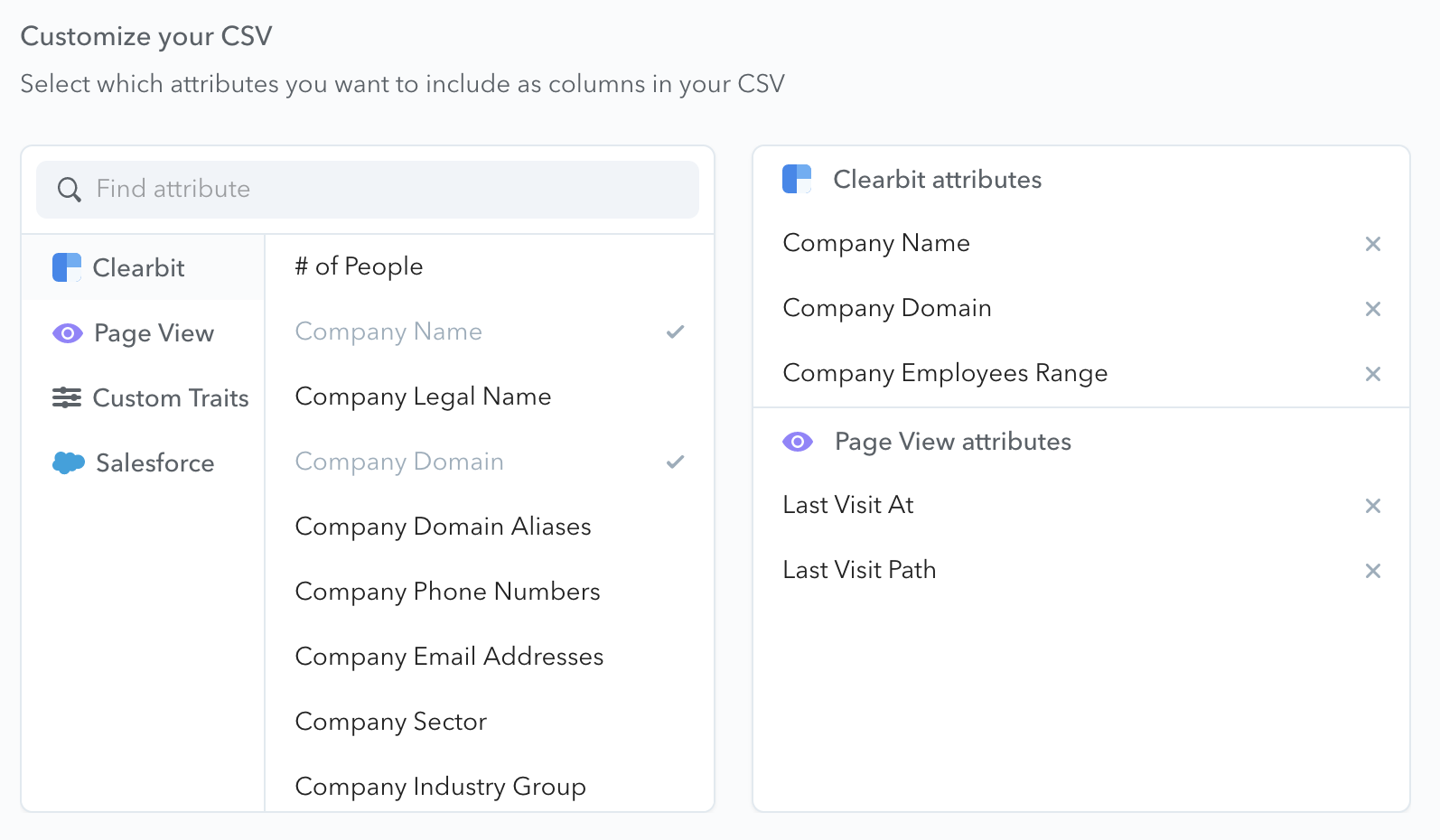
Task: Uncheck Company Domain checkmark in list
Action: pos(675,462)
